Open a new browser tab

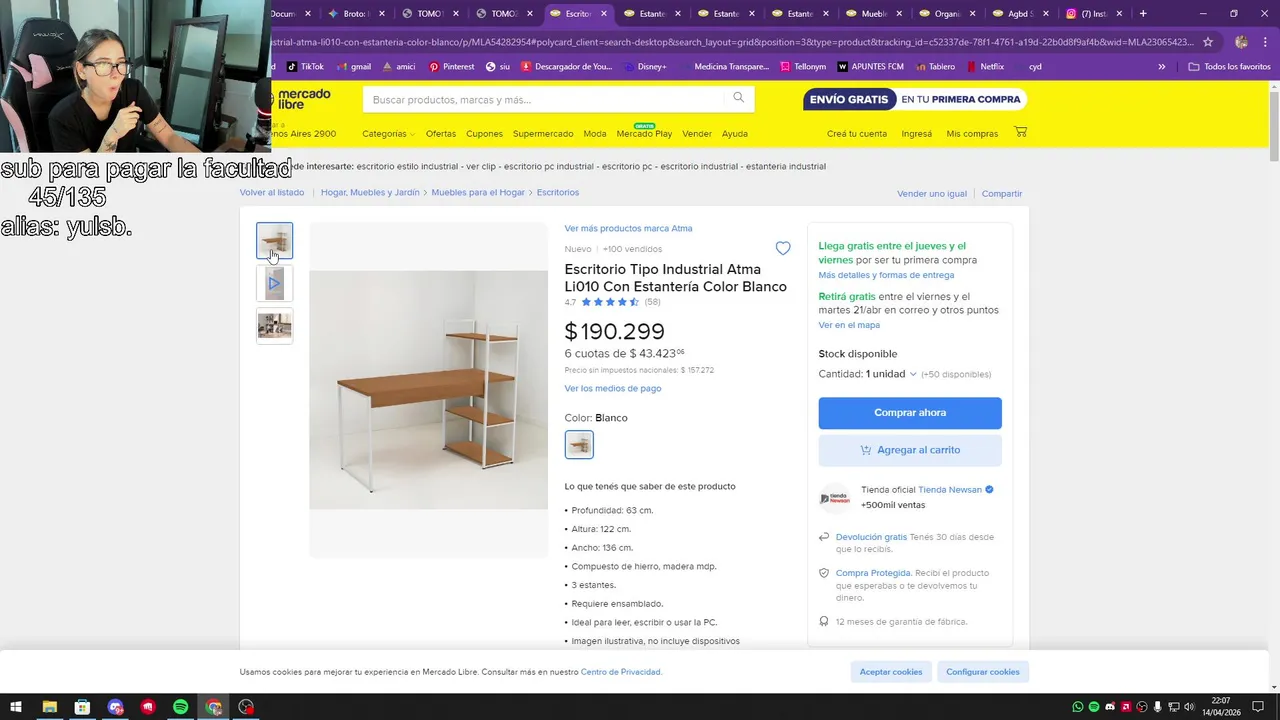tap(1143, 14)
